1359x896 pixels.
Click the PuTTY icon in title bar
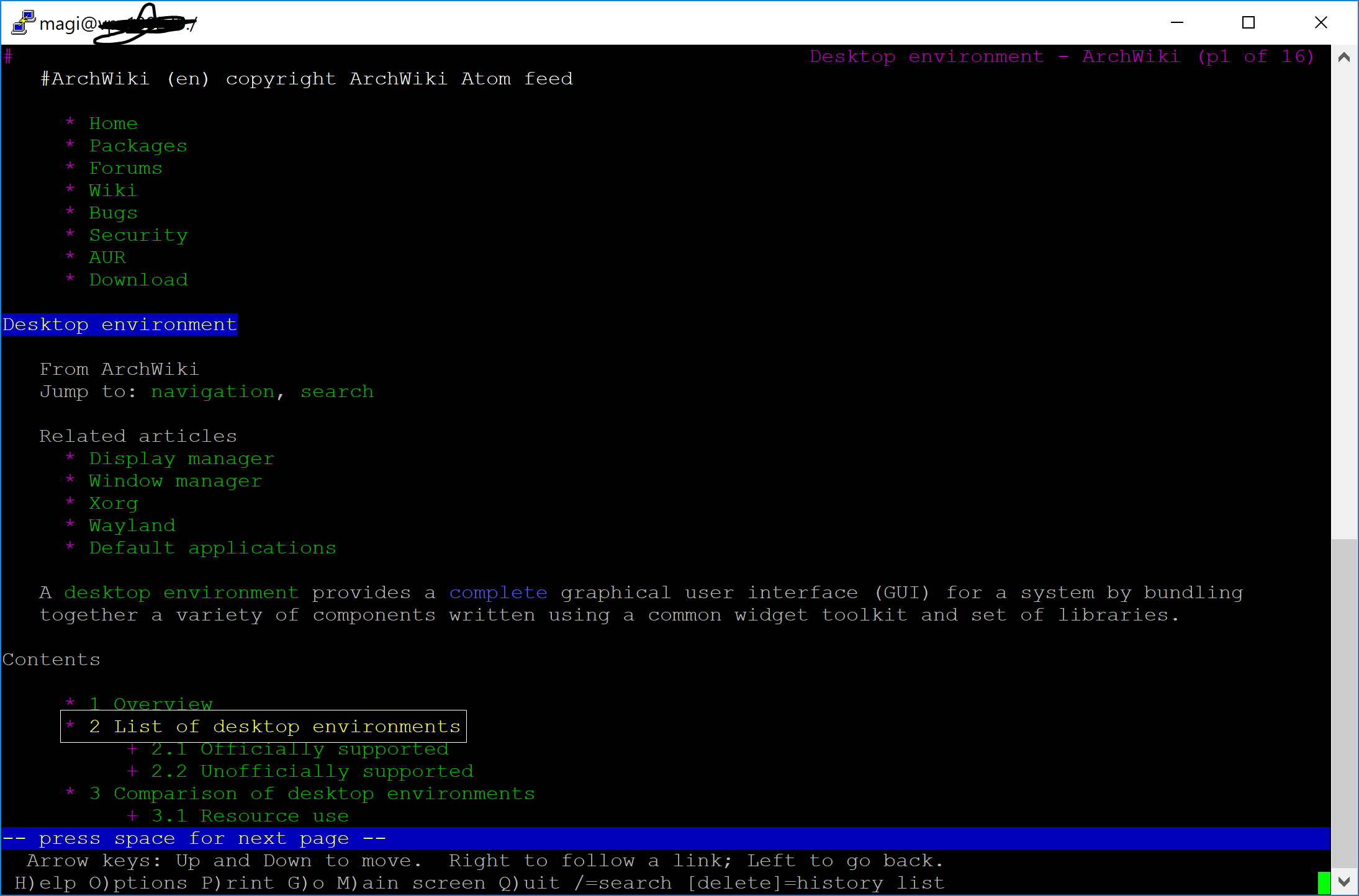point(23,23)
